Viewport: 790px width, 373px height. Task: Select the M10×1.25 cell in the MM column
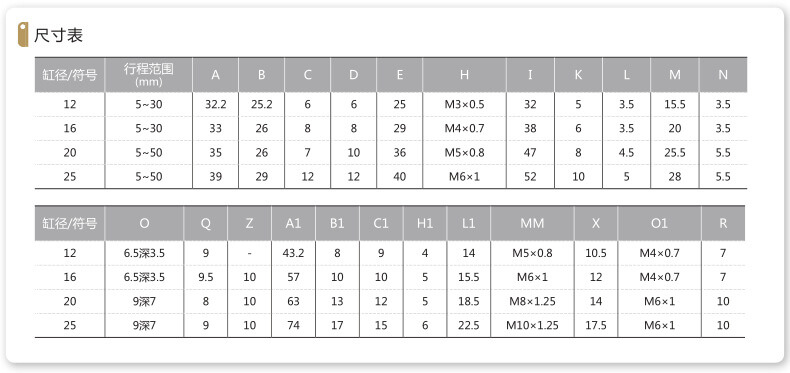[x=532, y=325]
